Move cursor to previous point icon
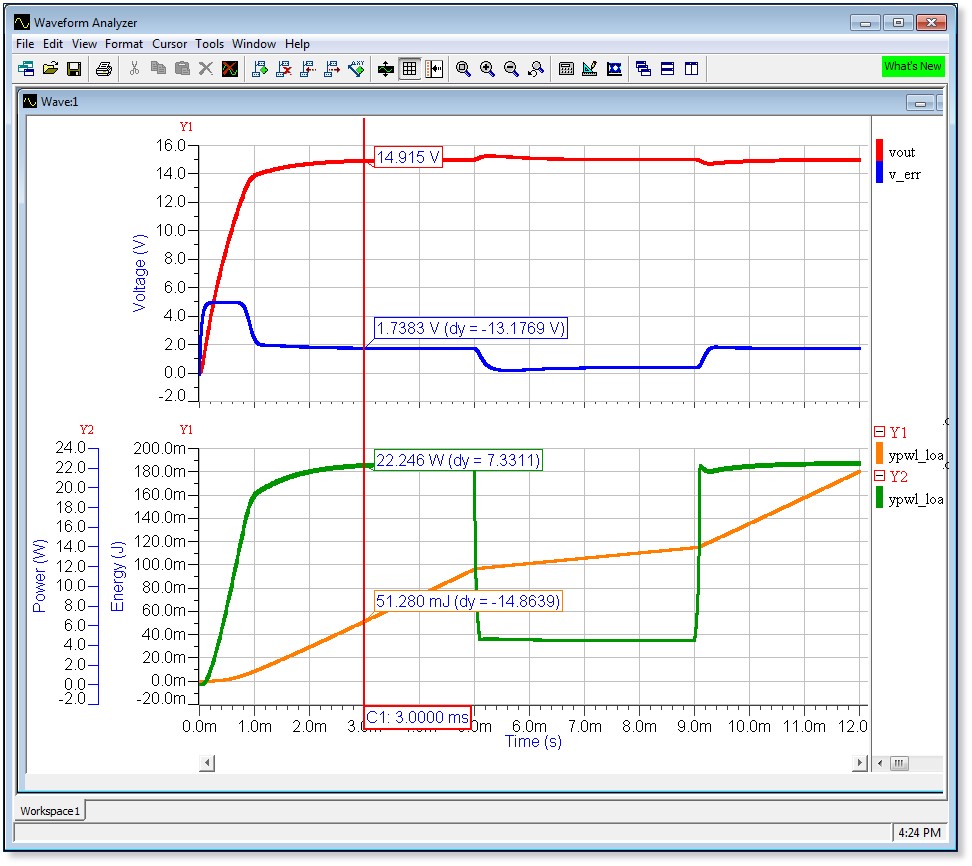Image resolution: width=972 pixels, height=866 pixels. [x=308, y=69]
